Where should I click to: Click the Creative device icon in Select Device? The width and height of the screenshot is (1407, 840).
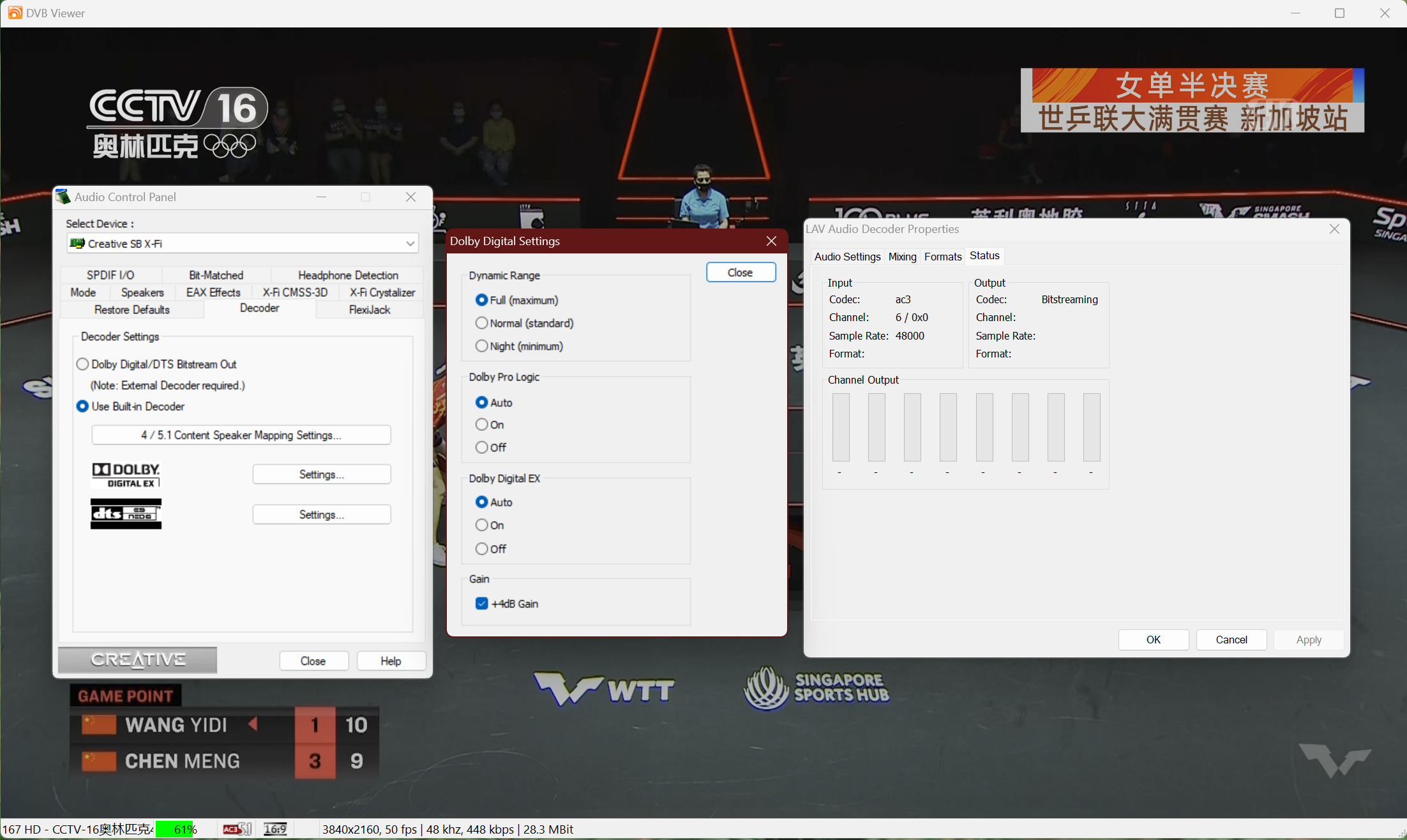pos(77,243)
